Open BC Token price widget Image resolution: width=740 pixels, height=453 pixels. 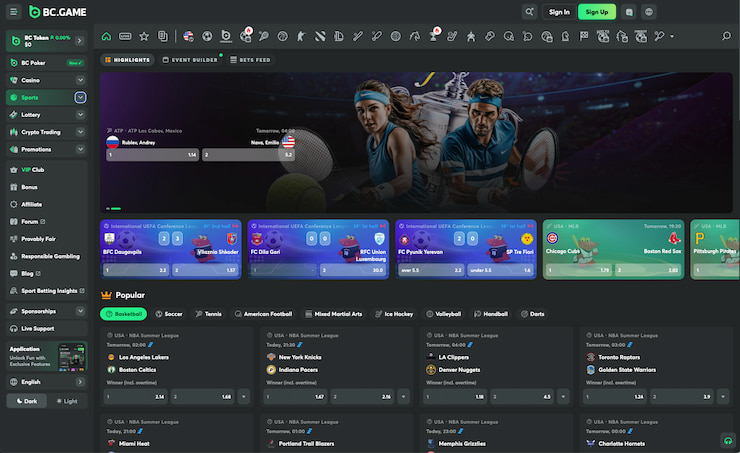tap(47, 41)
